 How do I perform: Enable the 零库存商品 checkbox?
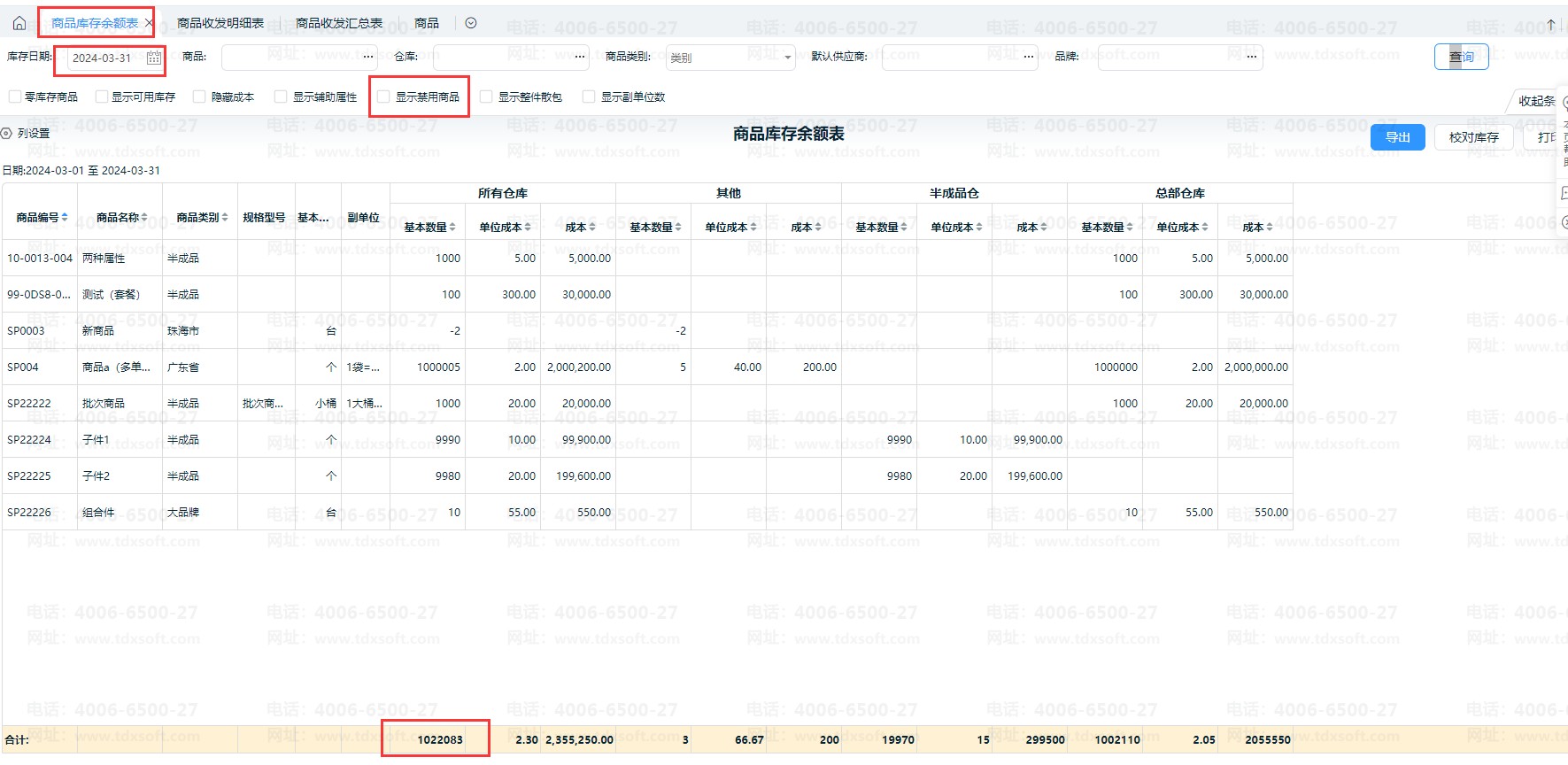tap(15, 97)
